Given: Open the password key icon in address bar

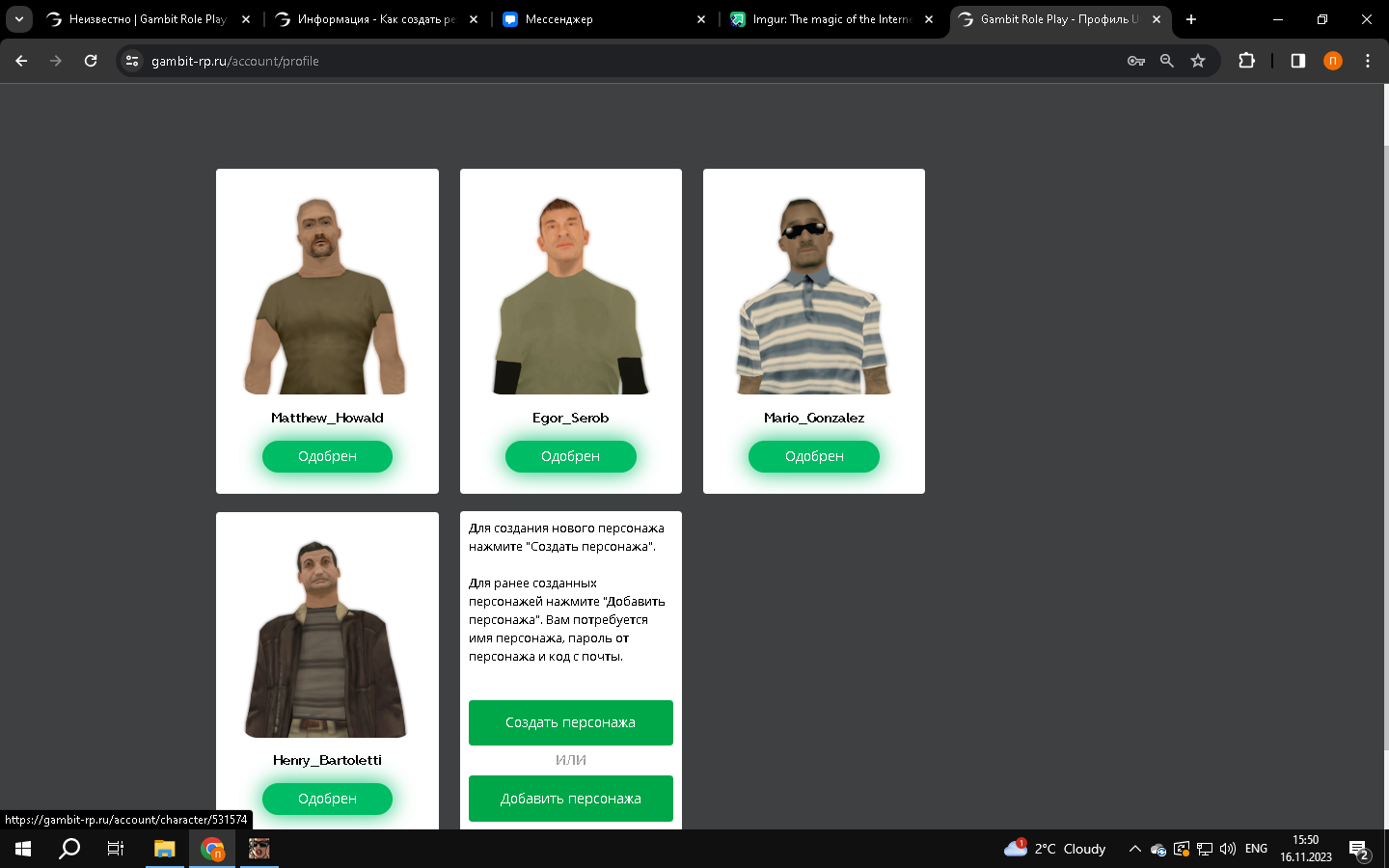Looking at the screenshot, I should 1135,61.
